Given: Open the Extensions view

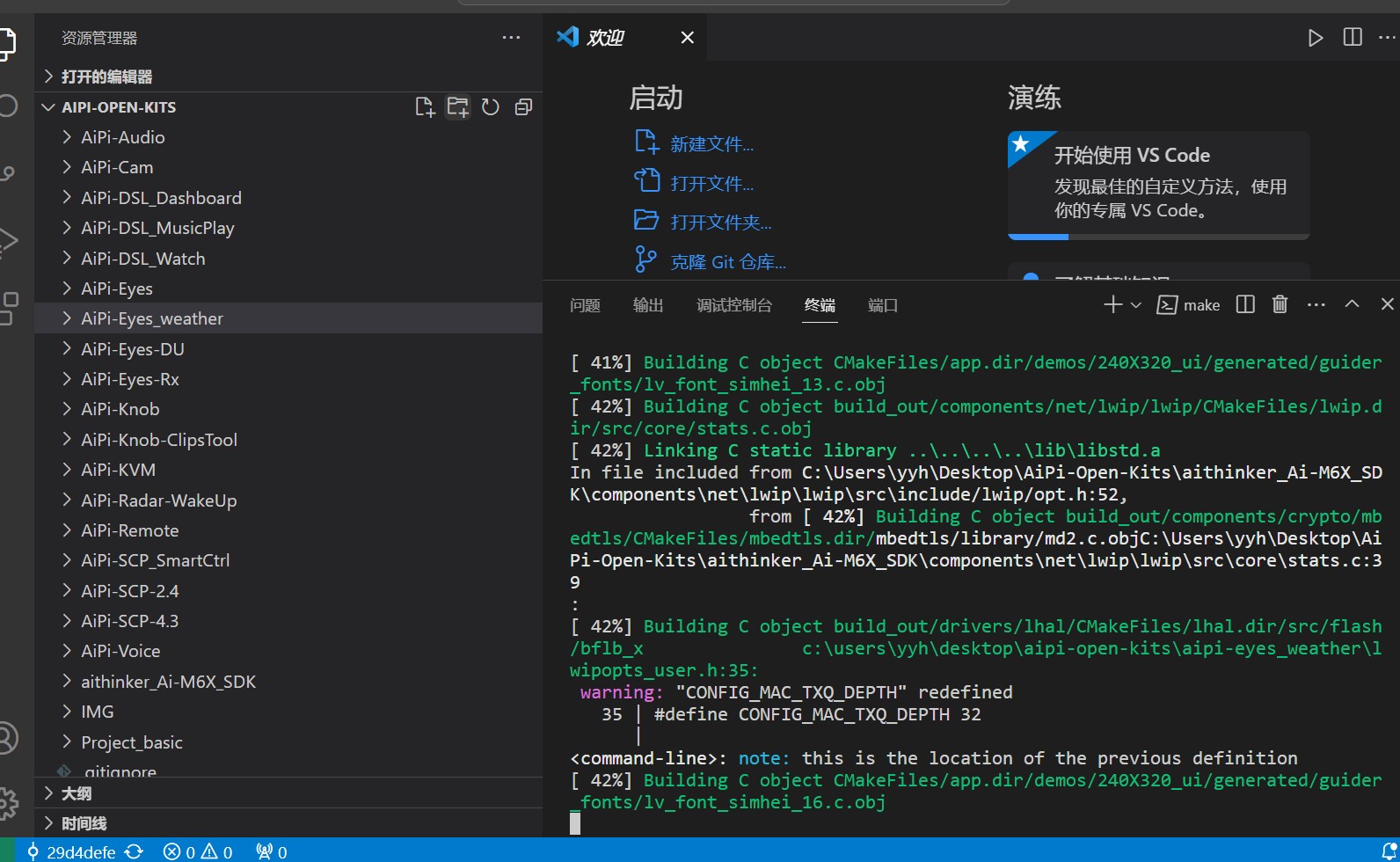Looking at the screenshot, I should [7, 308].
